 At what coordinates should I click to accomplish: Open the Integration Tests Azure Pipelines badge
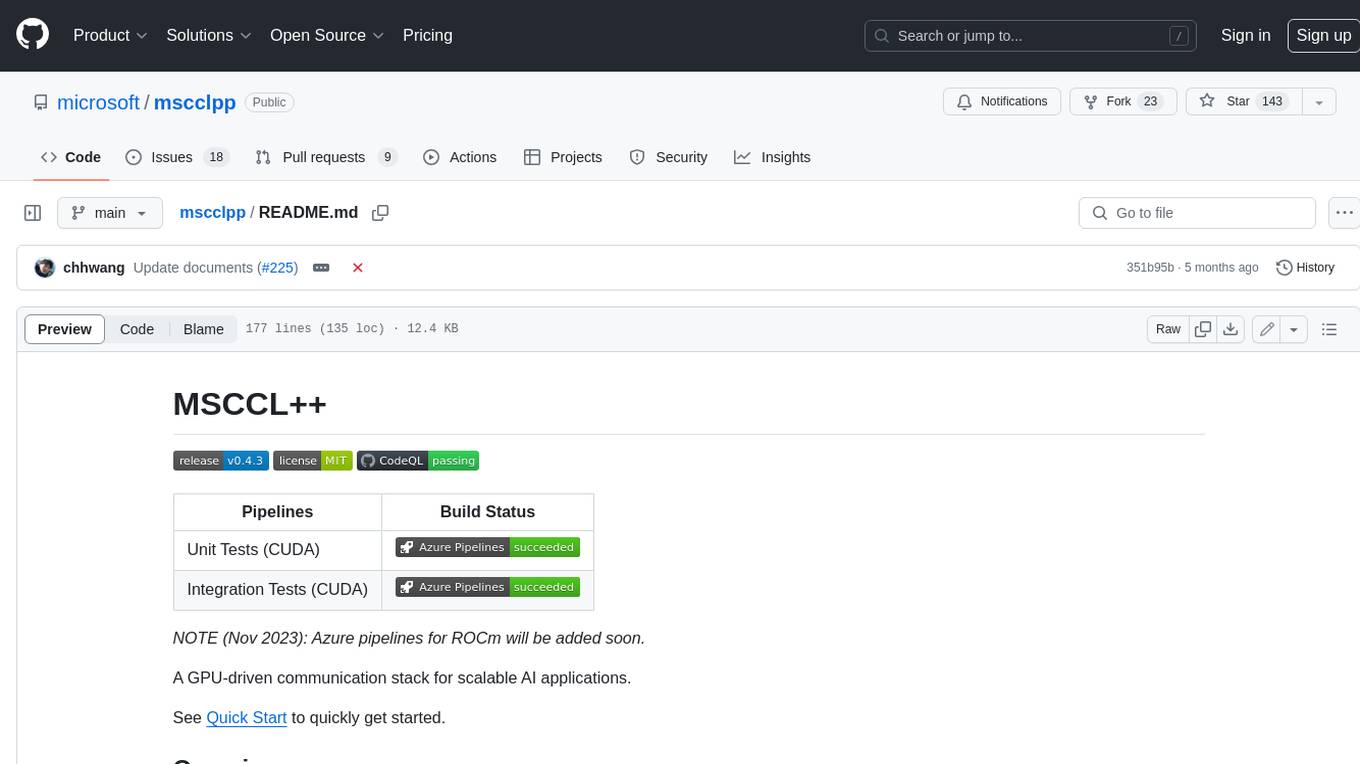[488, 588]
